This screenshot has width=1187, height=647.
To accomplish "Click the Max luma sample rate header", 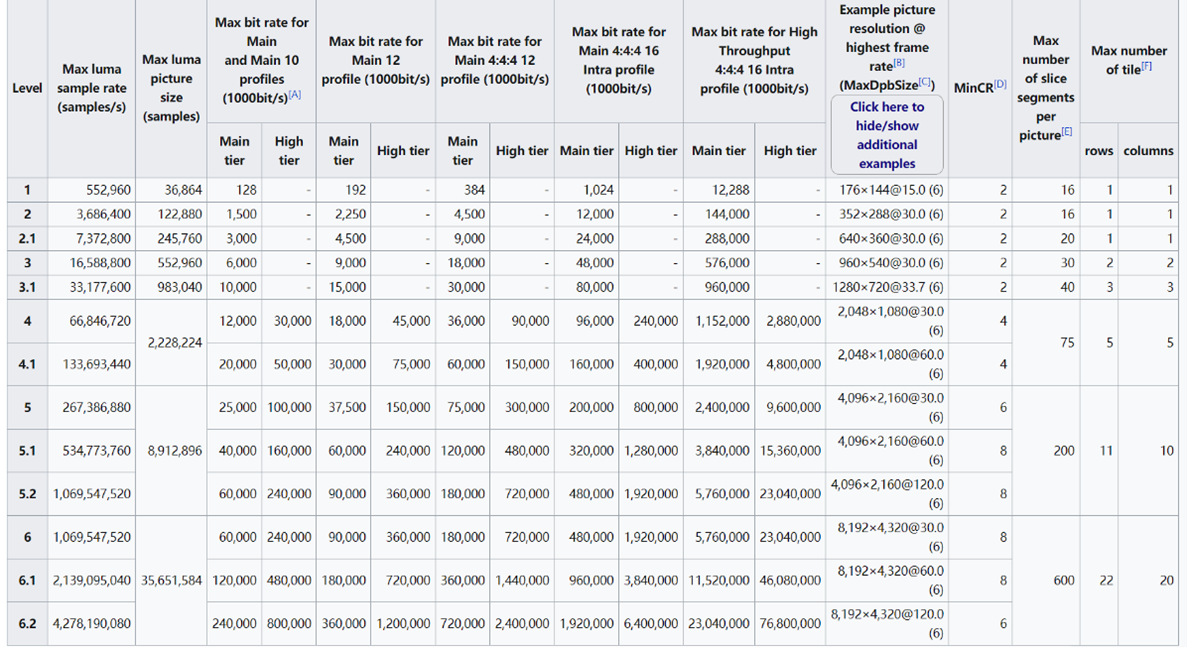I will click(94, 88).
